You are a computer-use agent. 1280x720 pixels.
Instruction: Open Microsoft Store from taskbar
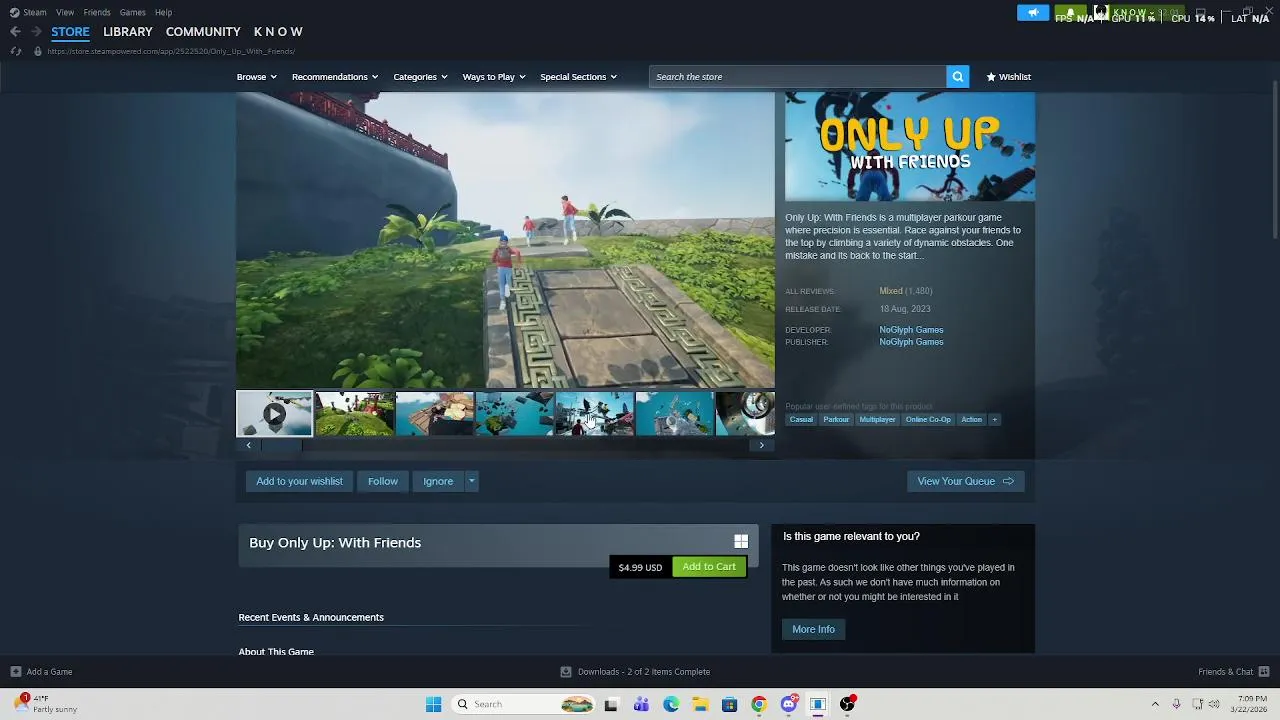[x=729, y=704]
